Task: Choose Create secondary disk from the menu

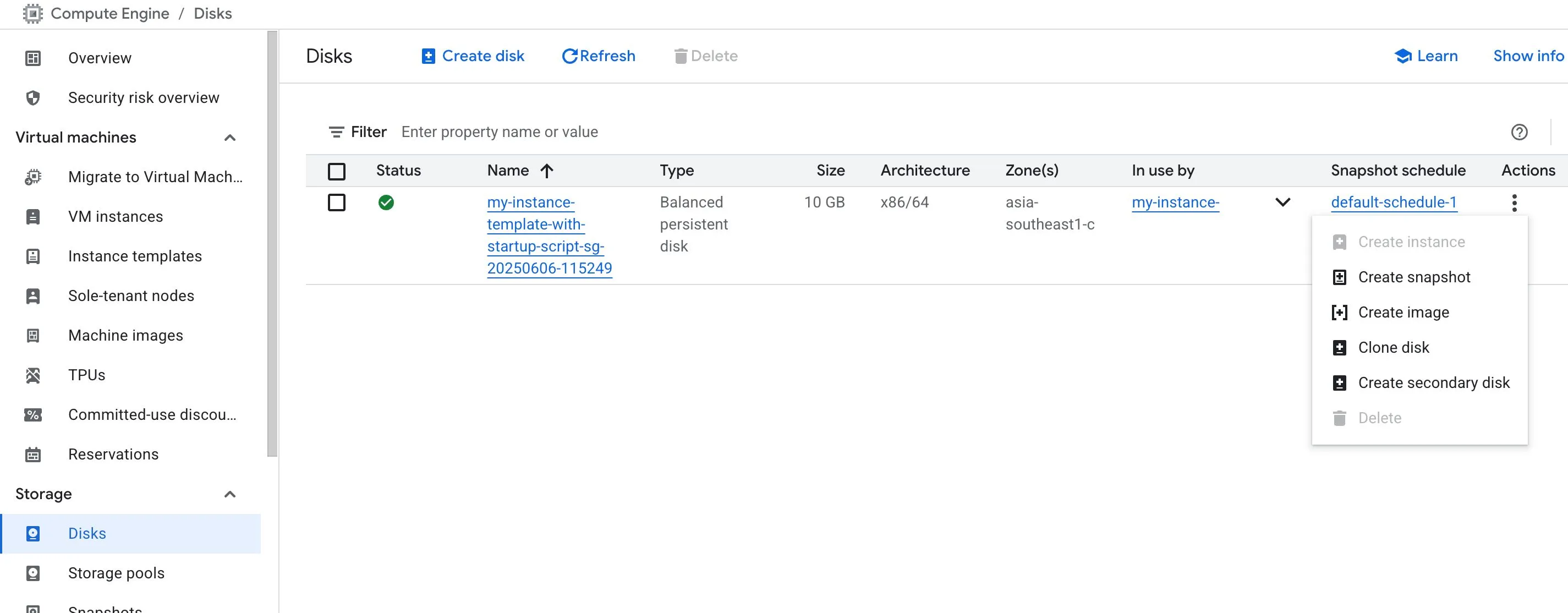Action: (x=1419, y=383)
